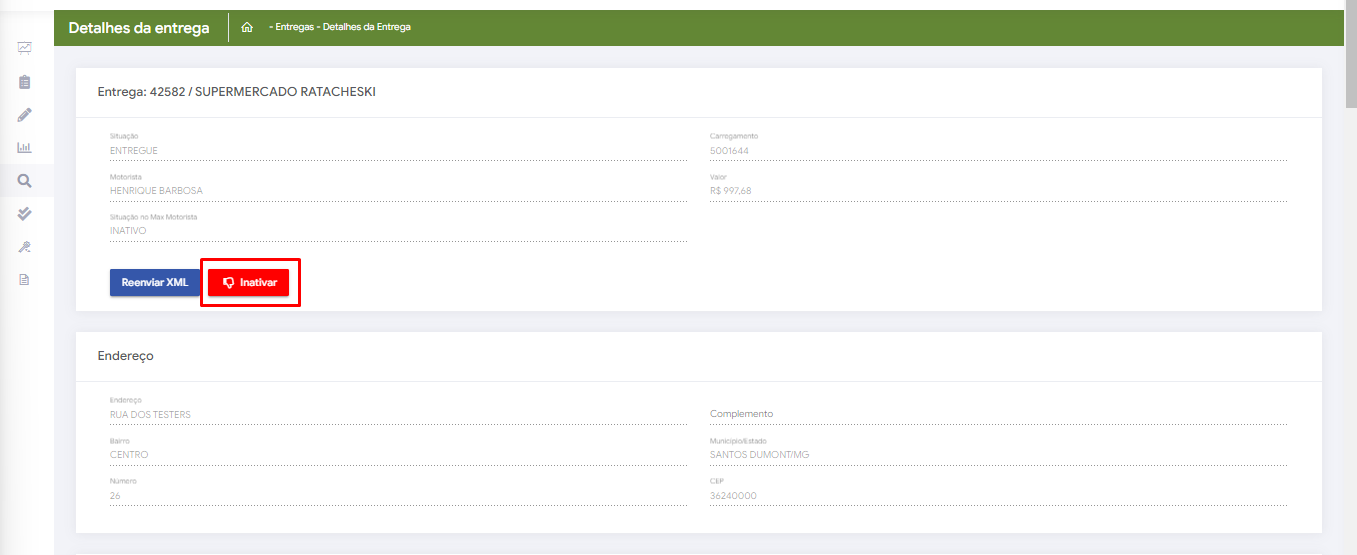
Task: Open the clipboard sidebar icon
Action: point(25,81)
